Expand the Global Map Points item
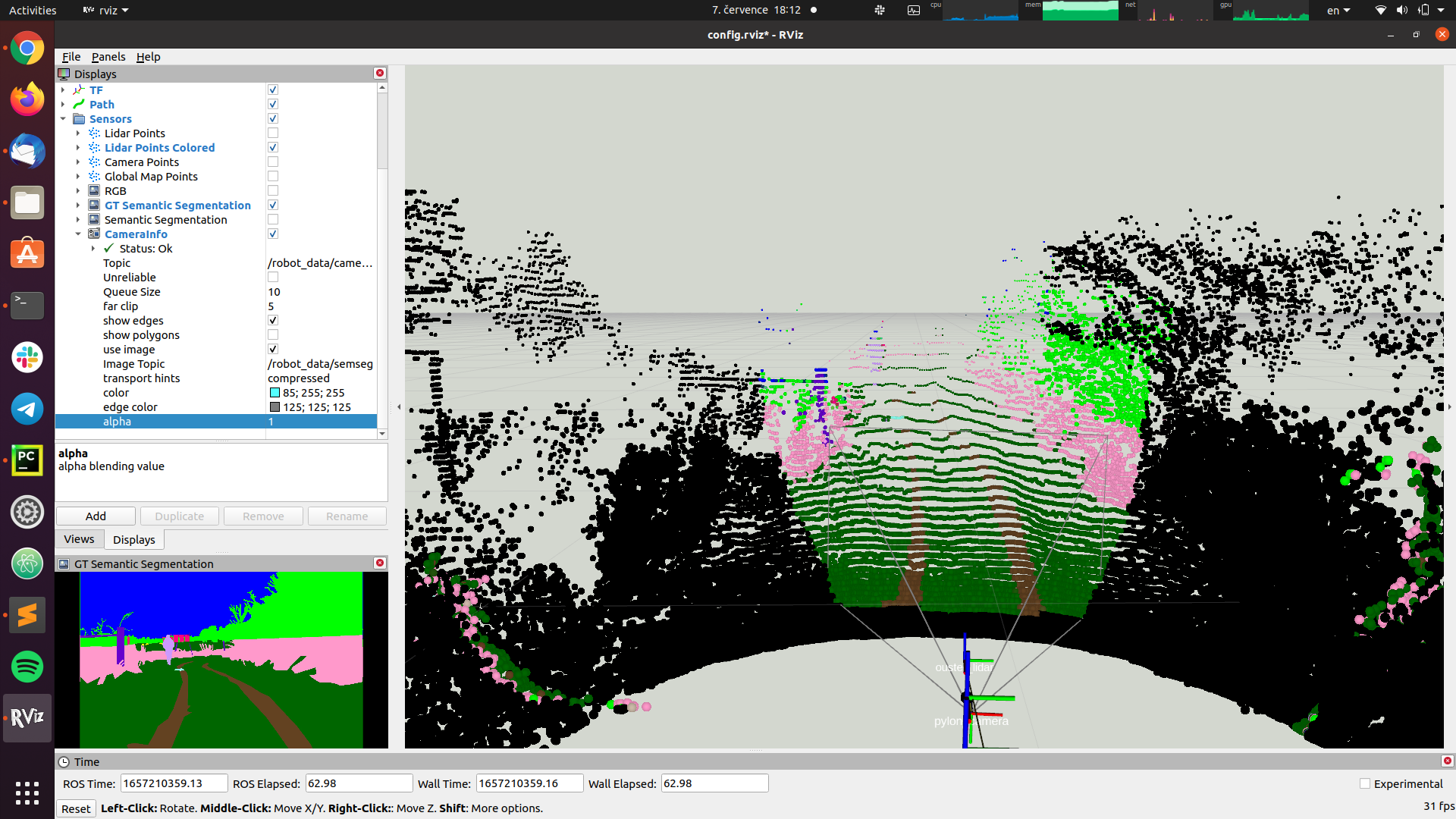Viewport: 1456px width, 819px height. pyautogui.click(x=78, y=177)
